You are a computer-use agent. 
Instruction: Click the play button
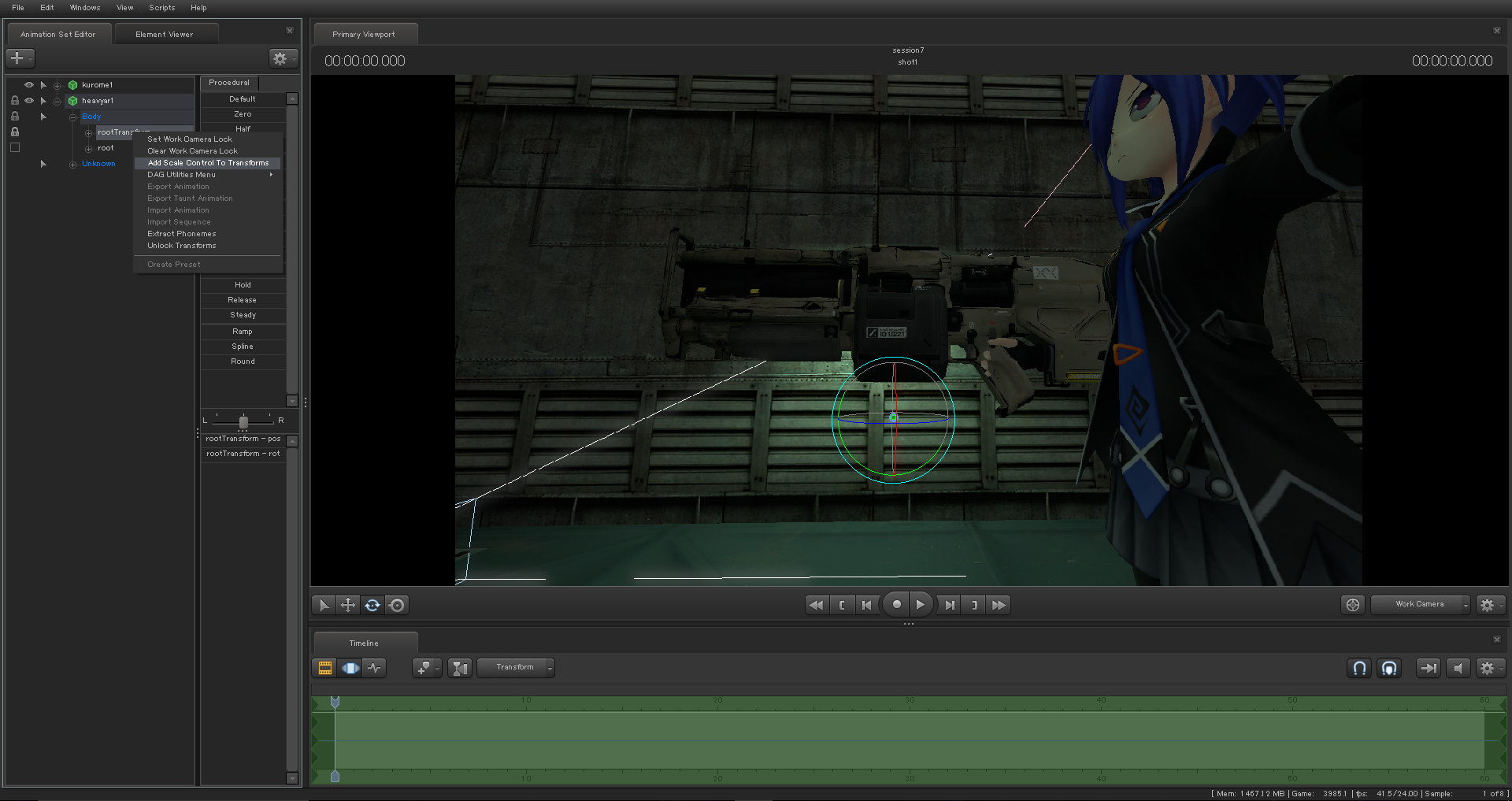pos(920,605)
